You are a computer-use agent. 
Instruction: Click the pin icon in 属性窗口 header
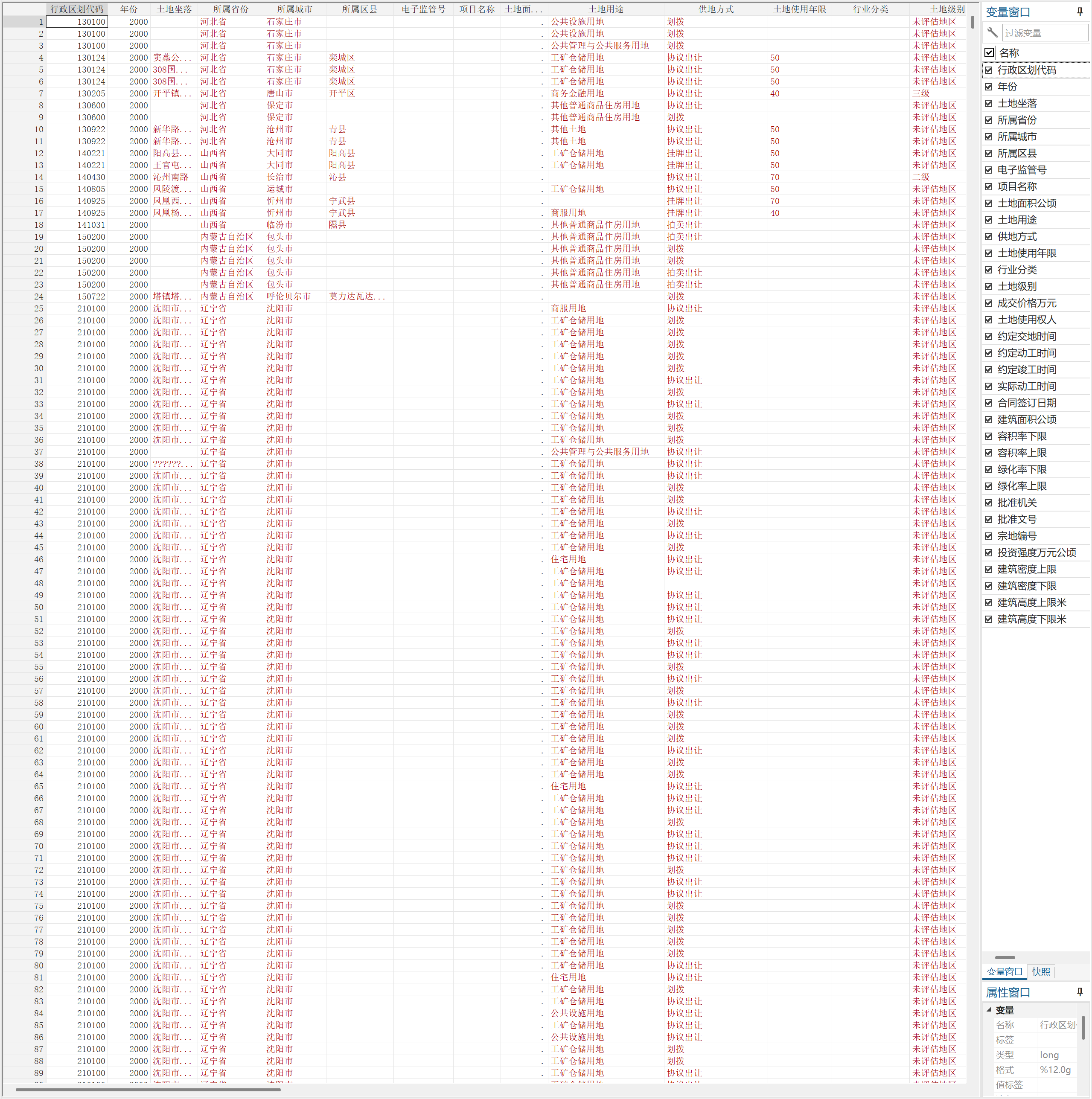[x=1080, y=991]
